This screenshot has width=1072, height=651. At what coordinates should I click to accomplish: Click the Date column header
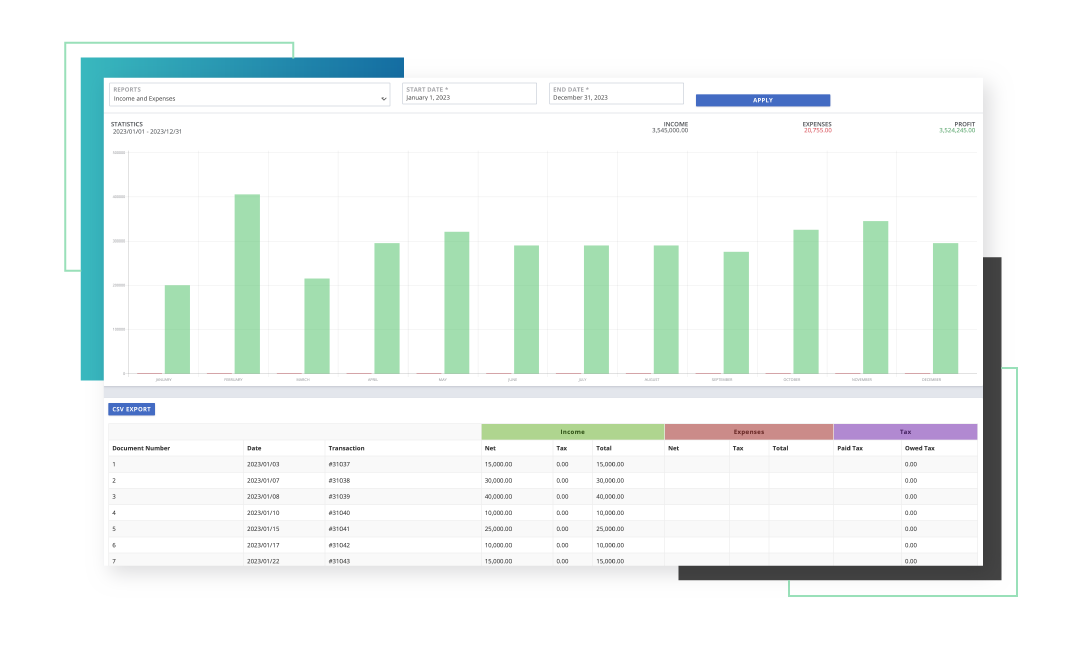[x=254, y=448]
